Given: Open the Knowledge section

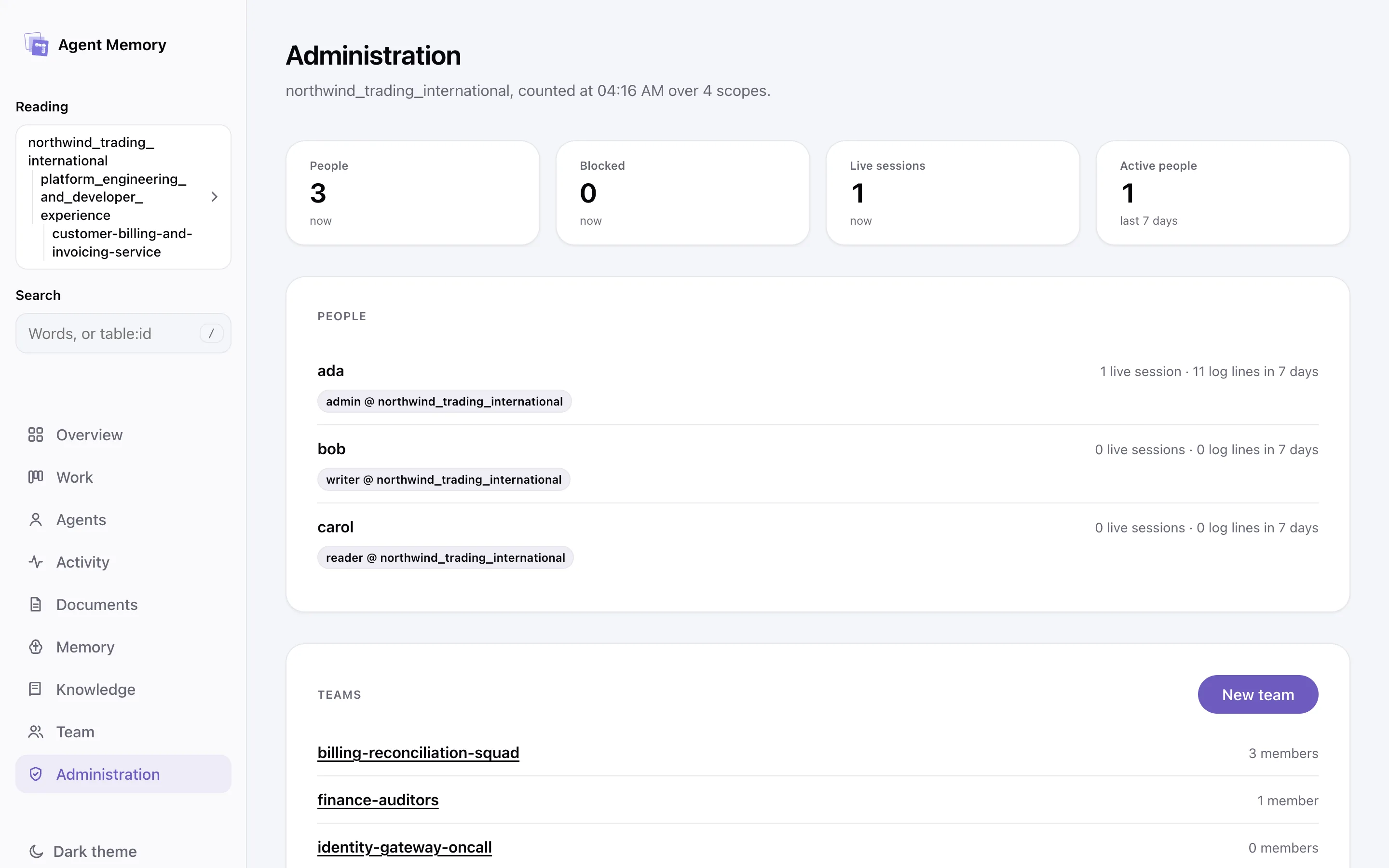Looking at the screenshot, I should [123, 689].
